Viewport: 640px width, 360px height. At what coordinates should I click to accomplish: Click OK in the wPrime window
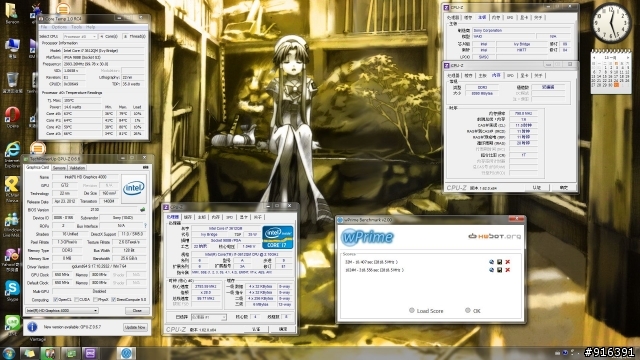click(x=473, y=311)
